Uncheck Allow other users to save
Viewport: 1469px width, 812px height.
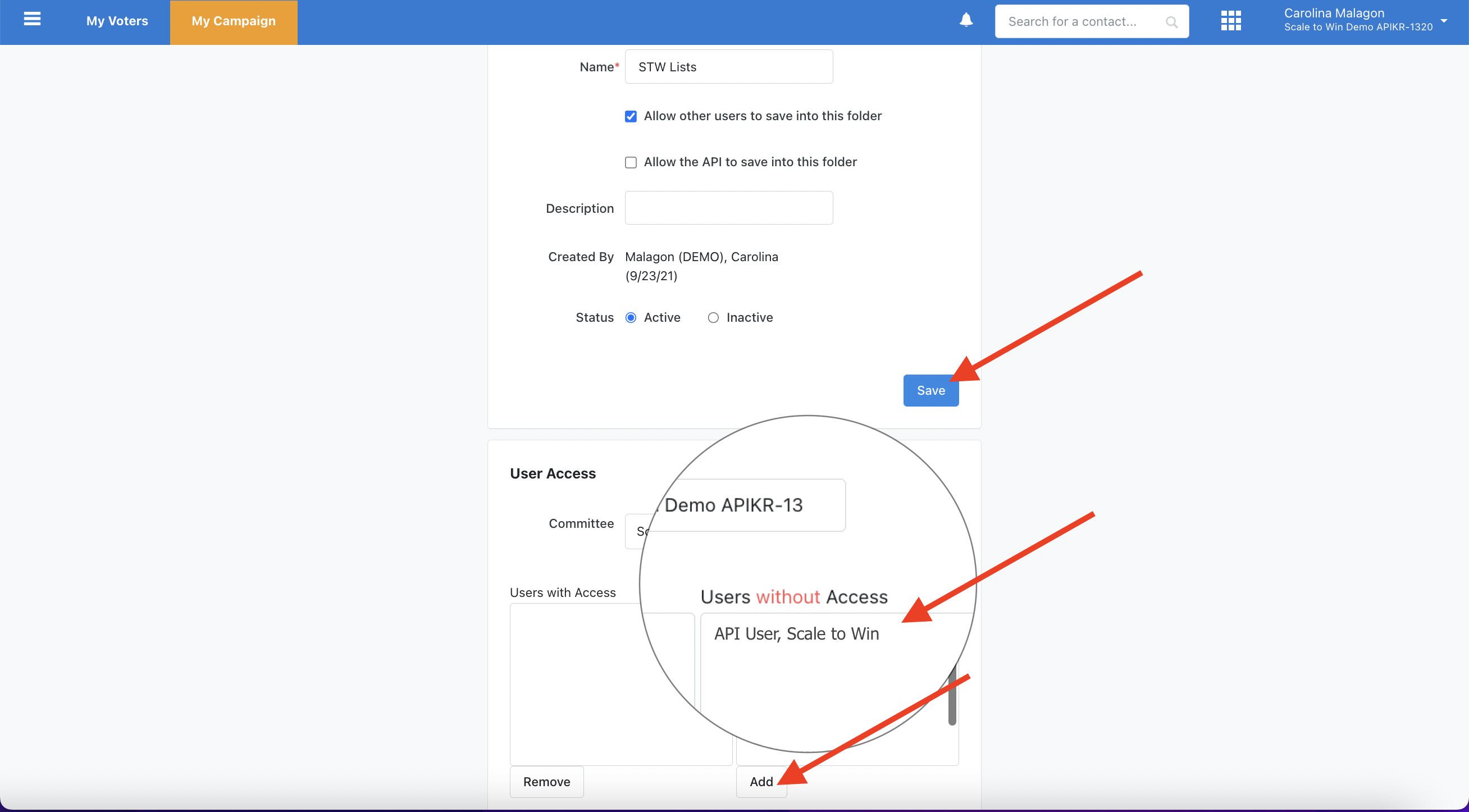(630, 116)
